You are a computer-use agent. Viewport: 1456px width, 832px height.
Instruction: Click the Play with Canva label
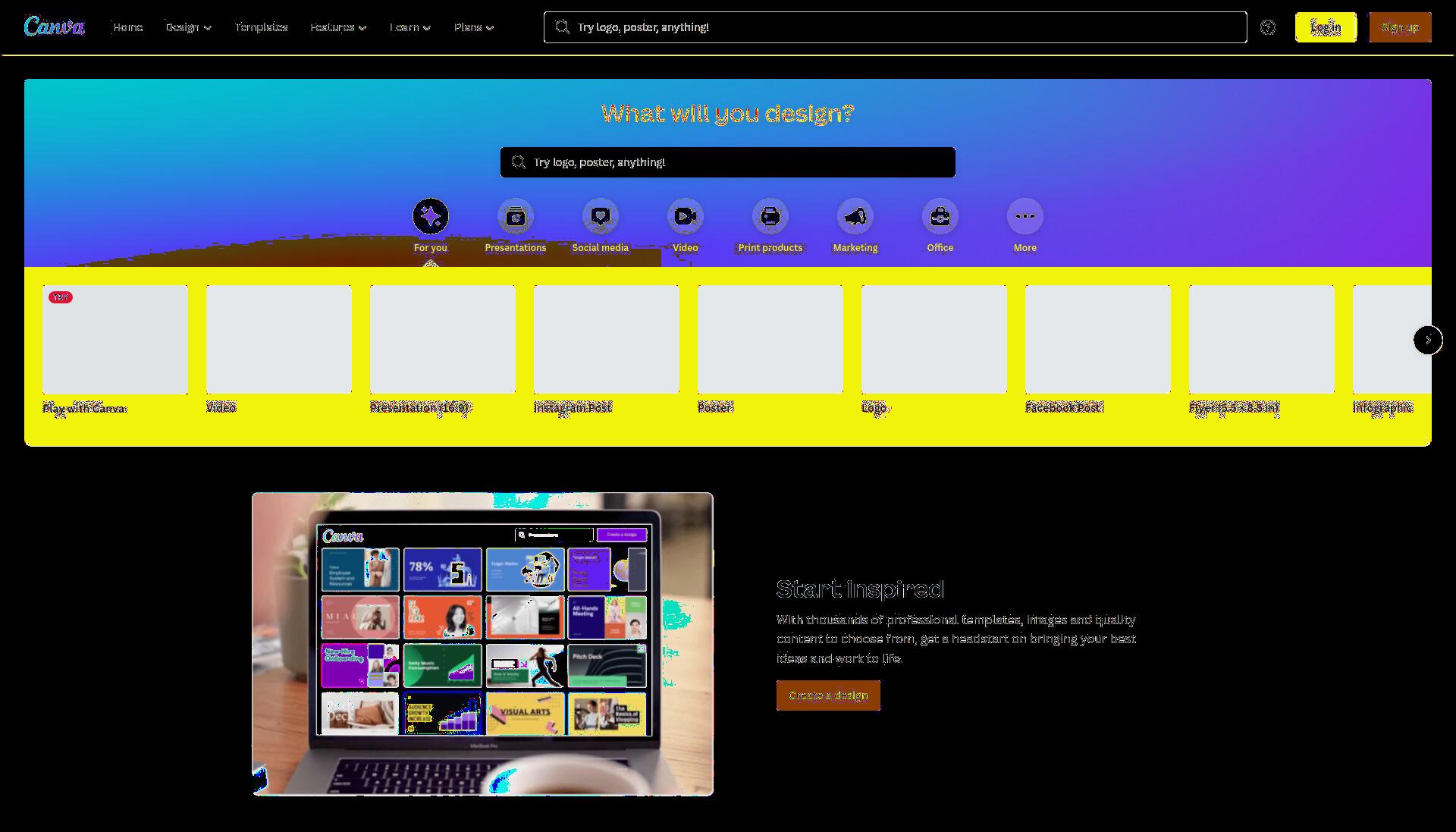84,409
